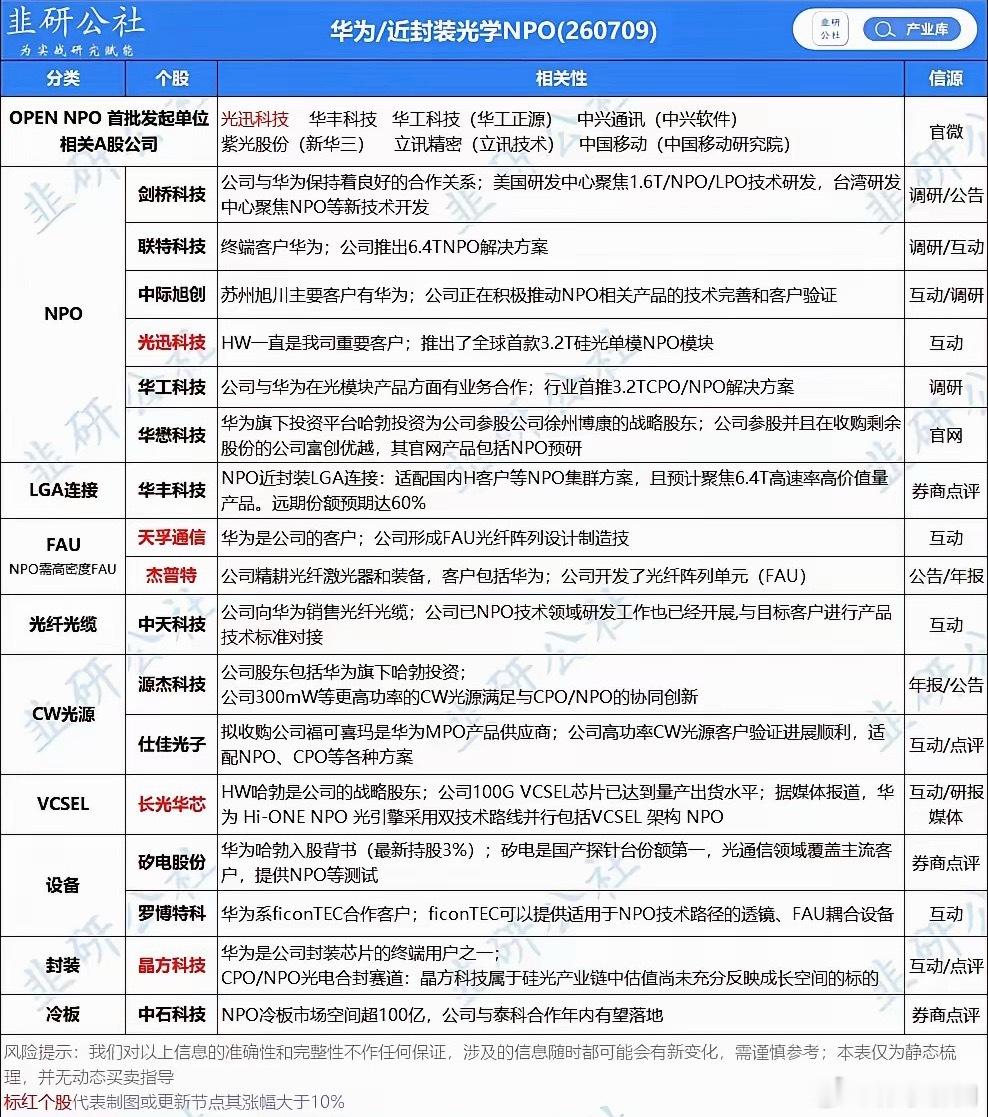This screenshot has height=1117, width=988.
Task: Click the 分类 column header
Action: [63, 78]
